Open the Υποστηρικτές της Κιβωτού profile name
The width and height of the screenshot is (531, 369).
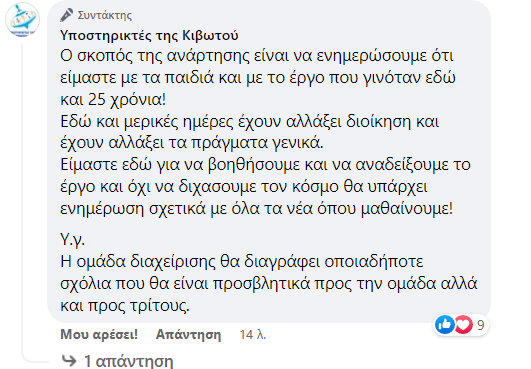149,35
